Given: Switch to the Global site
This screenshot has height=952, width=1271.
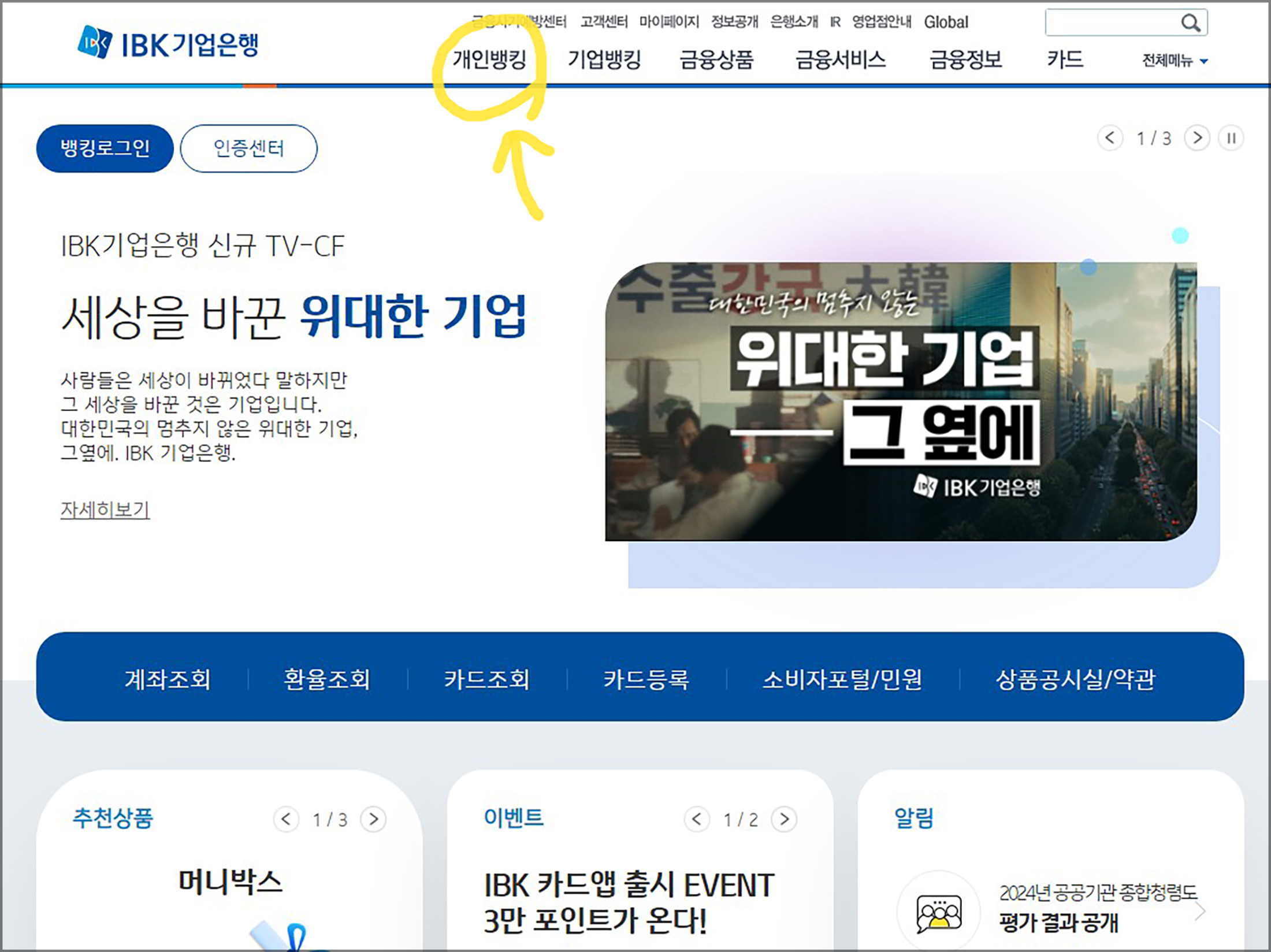Looking at the screenshot, I should [x=946, y=22].
